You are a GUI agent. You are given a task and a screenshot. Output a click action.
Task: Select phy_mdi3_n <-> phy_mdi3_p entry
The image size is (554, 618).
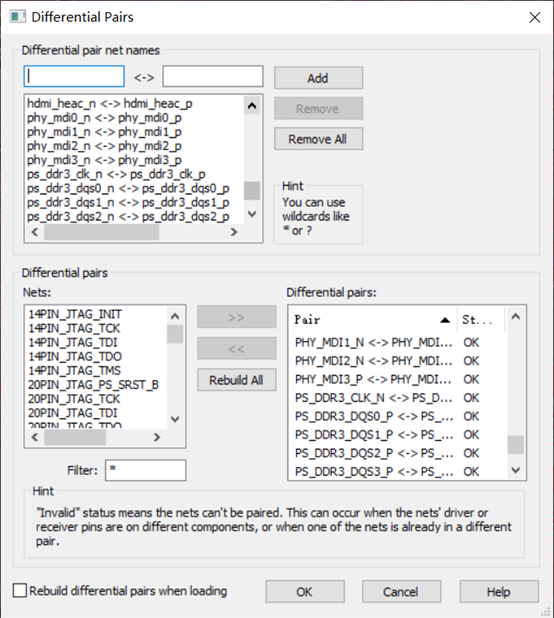point(134,160)
